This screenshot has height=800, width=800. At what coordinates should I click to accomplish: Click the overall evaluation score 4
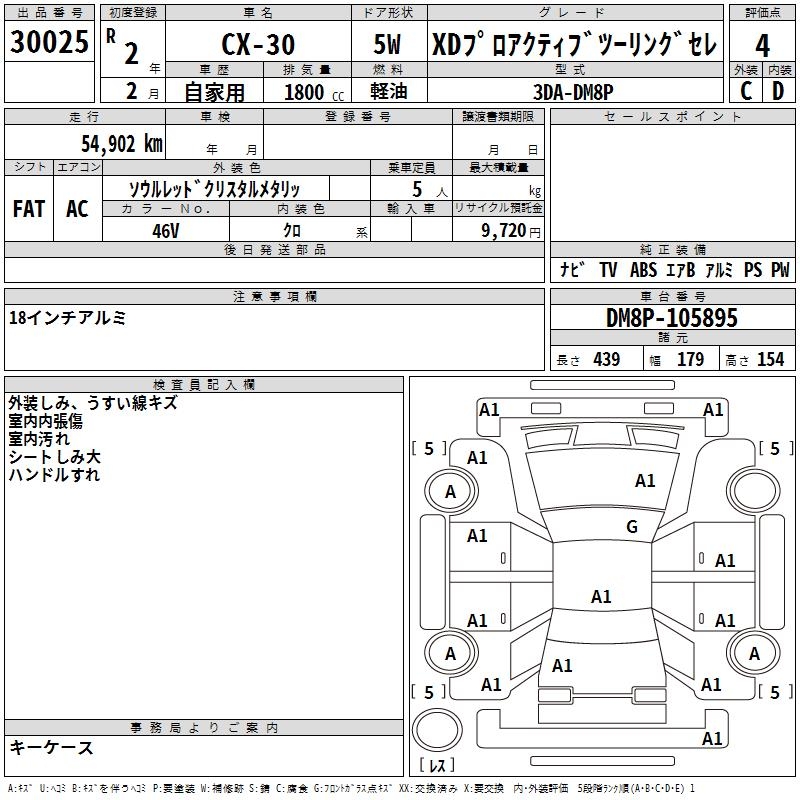(762, 46)
